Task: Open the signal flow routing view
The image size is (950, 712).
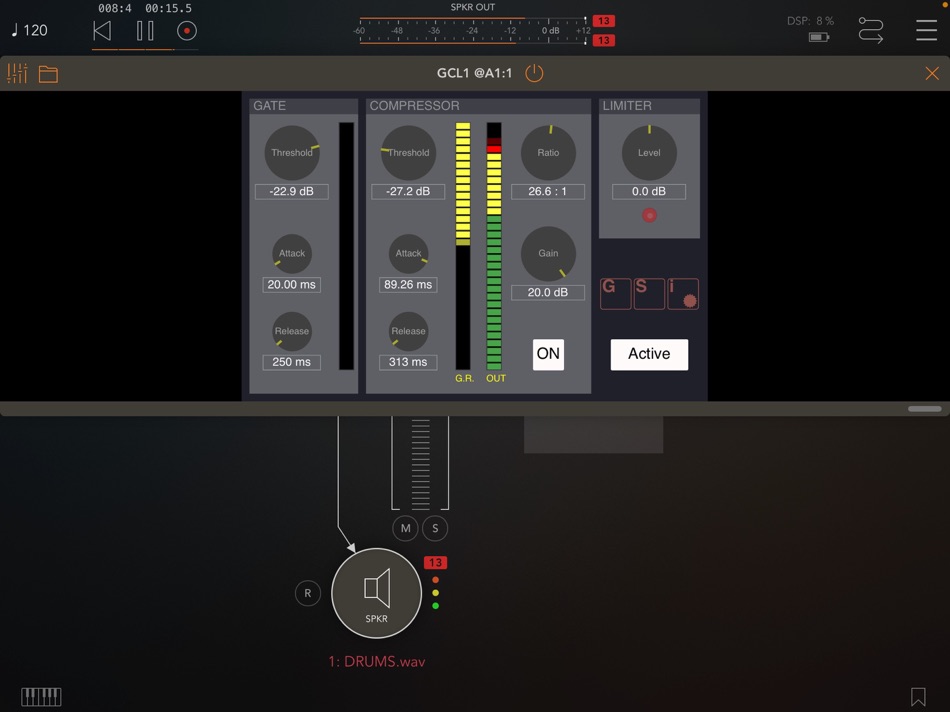Action: (870, 30)
